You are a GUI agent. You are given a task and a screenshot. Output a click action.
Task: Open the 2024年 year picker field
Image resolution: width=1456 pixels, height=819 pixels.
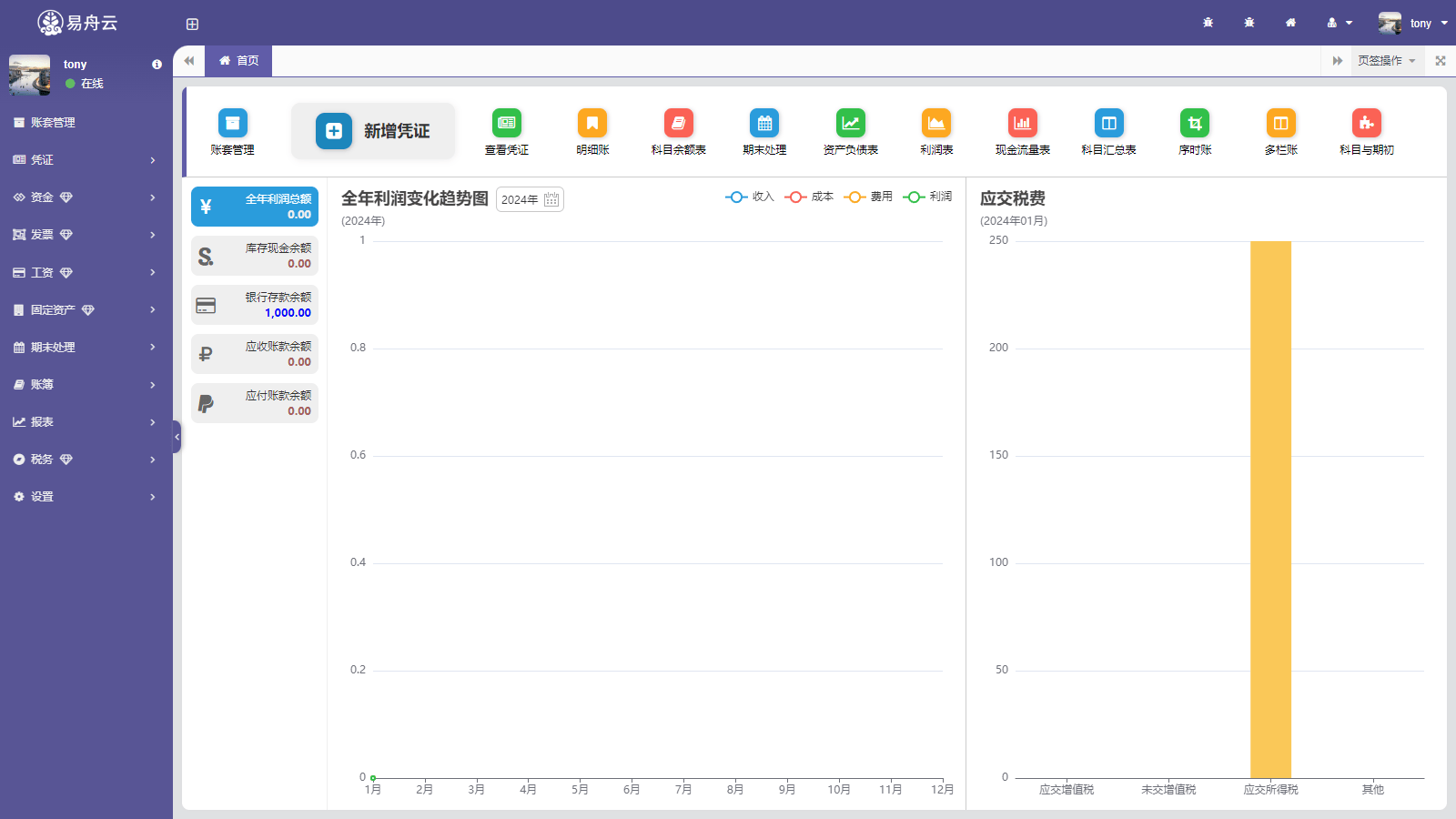coord(530,199)
